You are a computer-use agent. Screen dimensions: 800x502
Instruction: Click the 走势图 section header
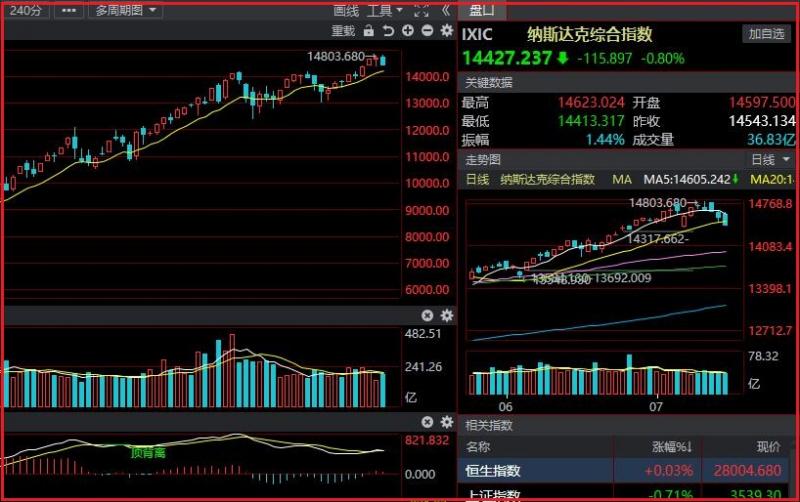pos(483,160)
